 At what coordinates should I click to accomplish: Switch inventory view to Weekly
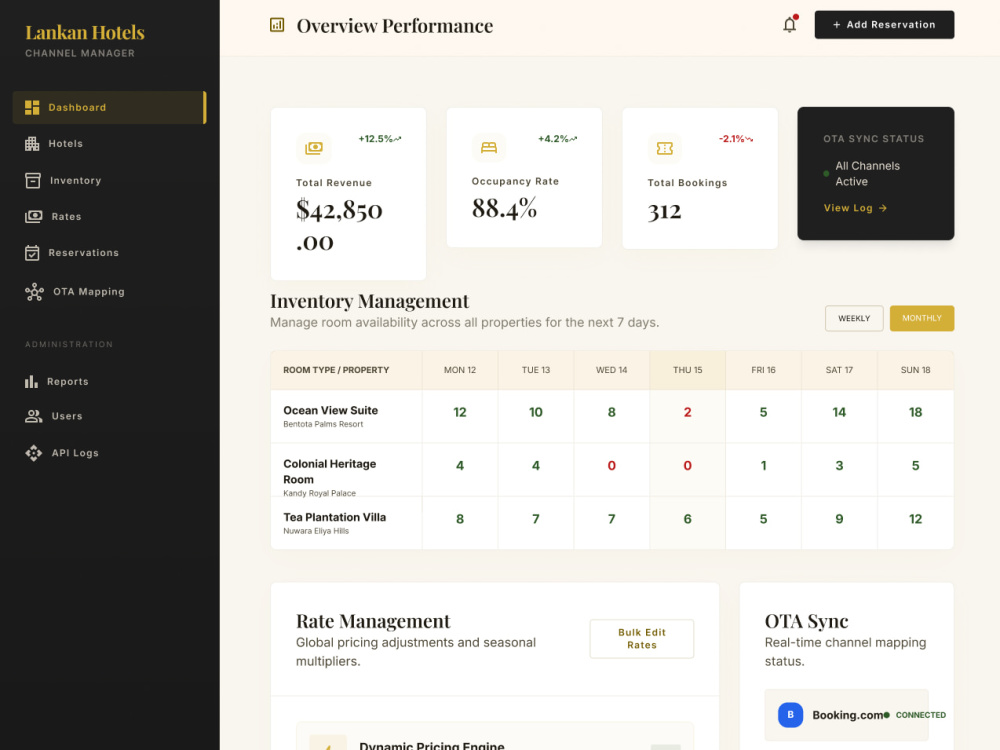click(x=854, y=318)
